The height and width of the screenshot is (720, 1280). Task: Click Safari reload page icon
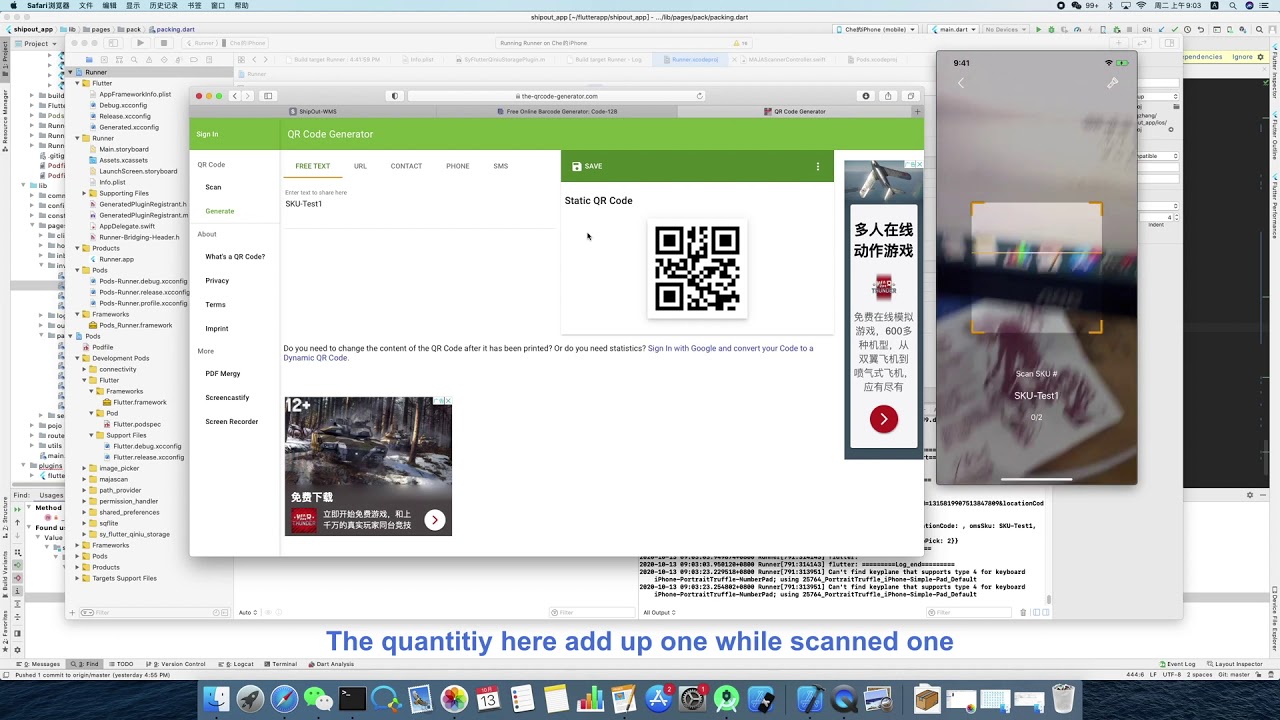(x=700, y=96)
